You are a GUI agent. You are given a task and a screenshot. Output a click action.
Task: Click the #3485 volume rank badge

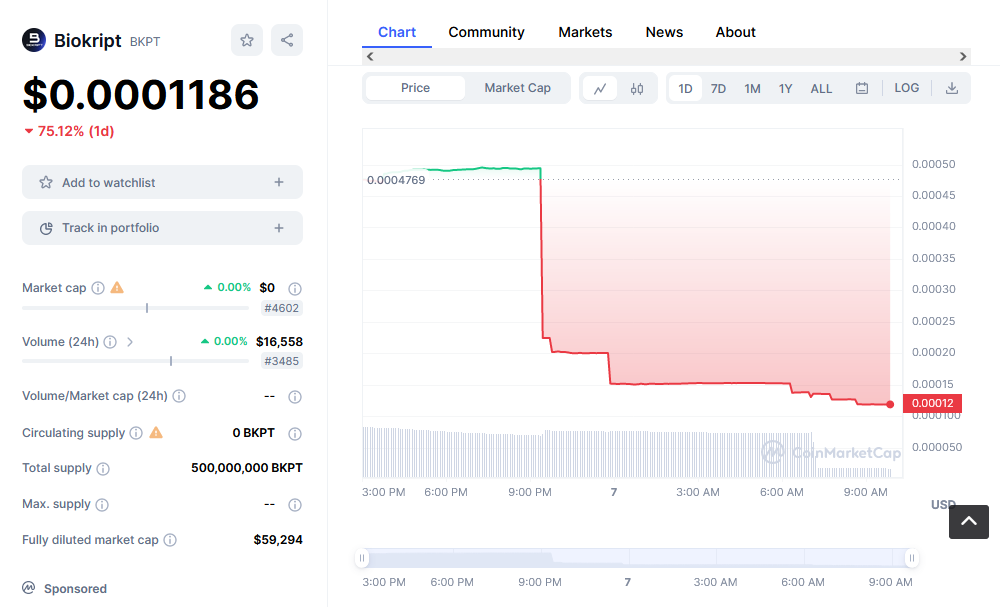click(x=281, y=362)
